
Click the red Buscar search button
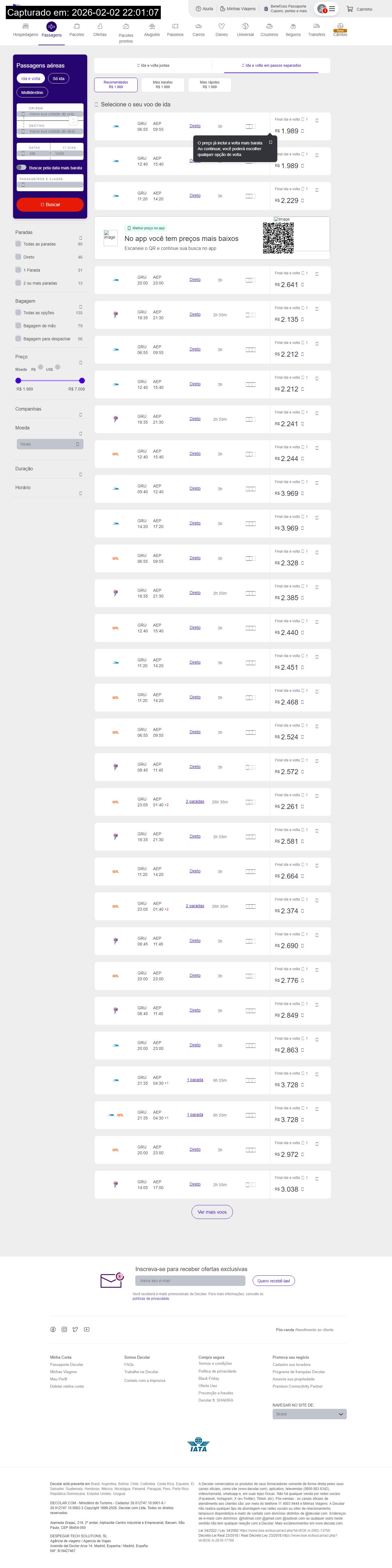pos(50,204)
